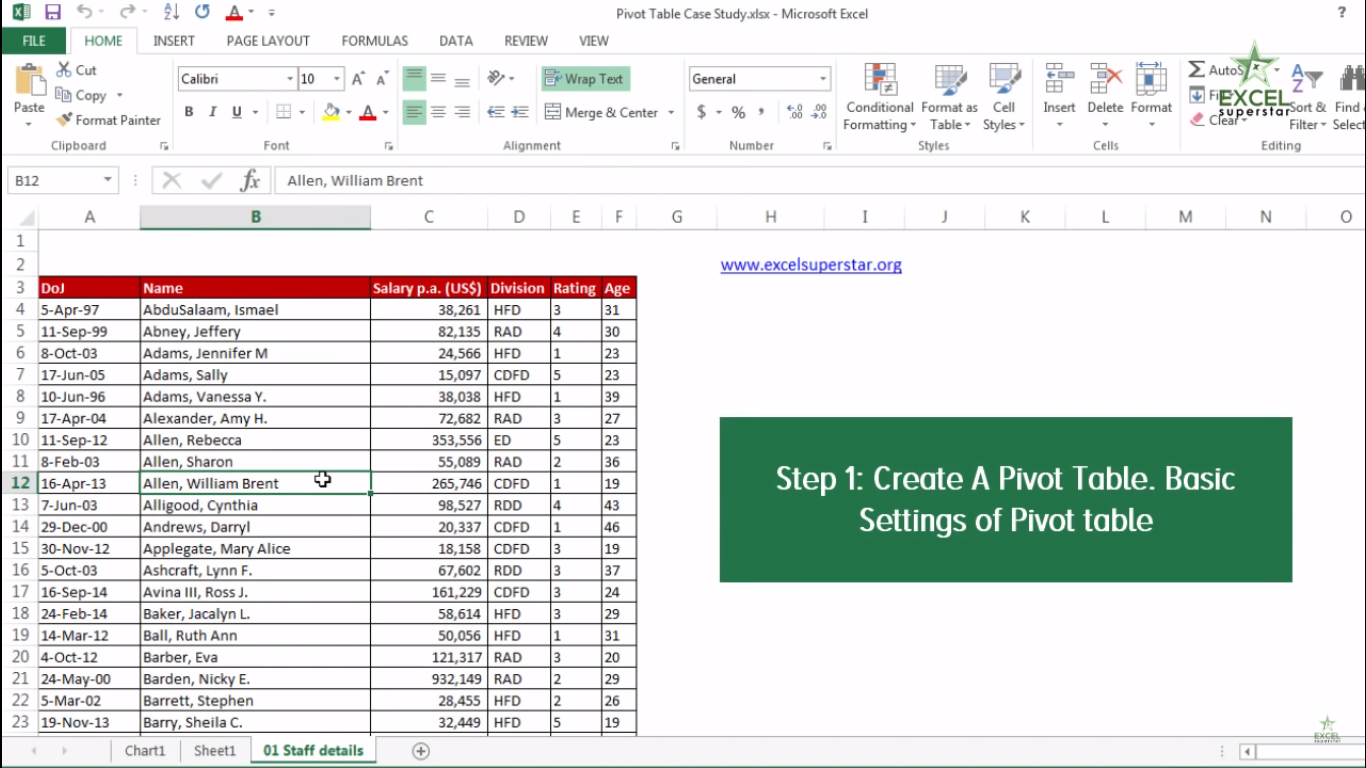Add new sheet with plus icon

pos(421,751)
